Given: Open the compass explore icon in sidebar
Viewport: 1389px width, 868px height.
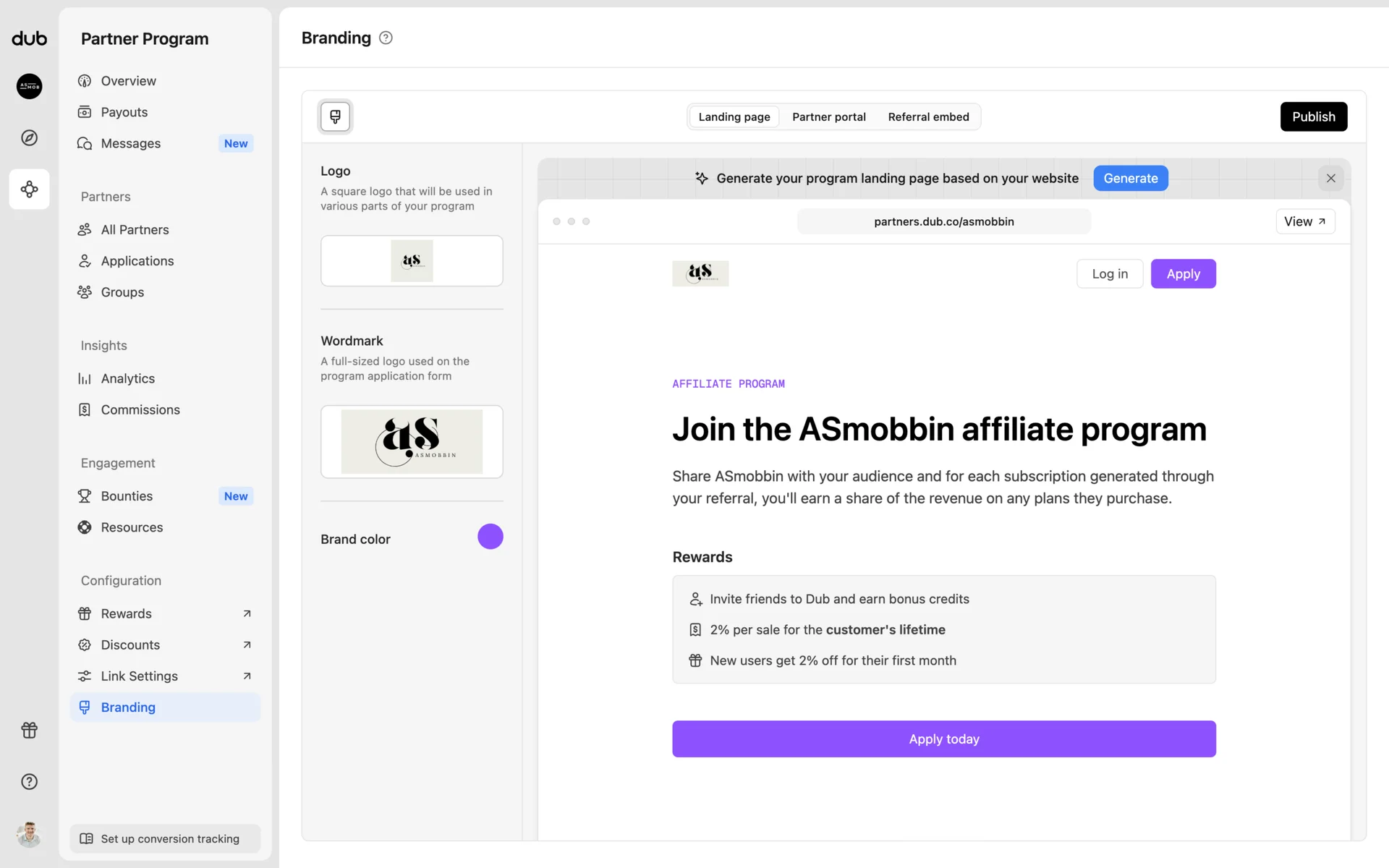Looking at the screenshot, I should [x=29, y=137].
